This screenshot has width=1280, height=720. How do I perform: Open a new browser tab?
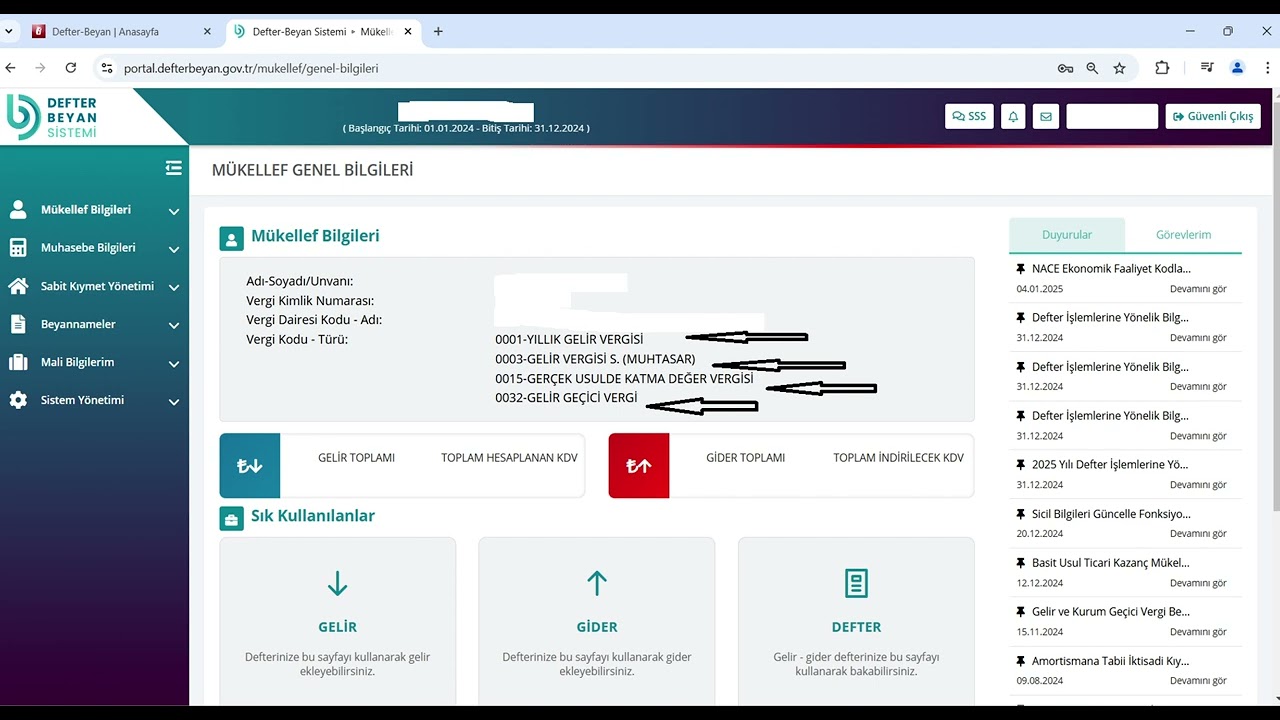(x=438, y=31)
